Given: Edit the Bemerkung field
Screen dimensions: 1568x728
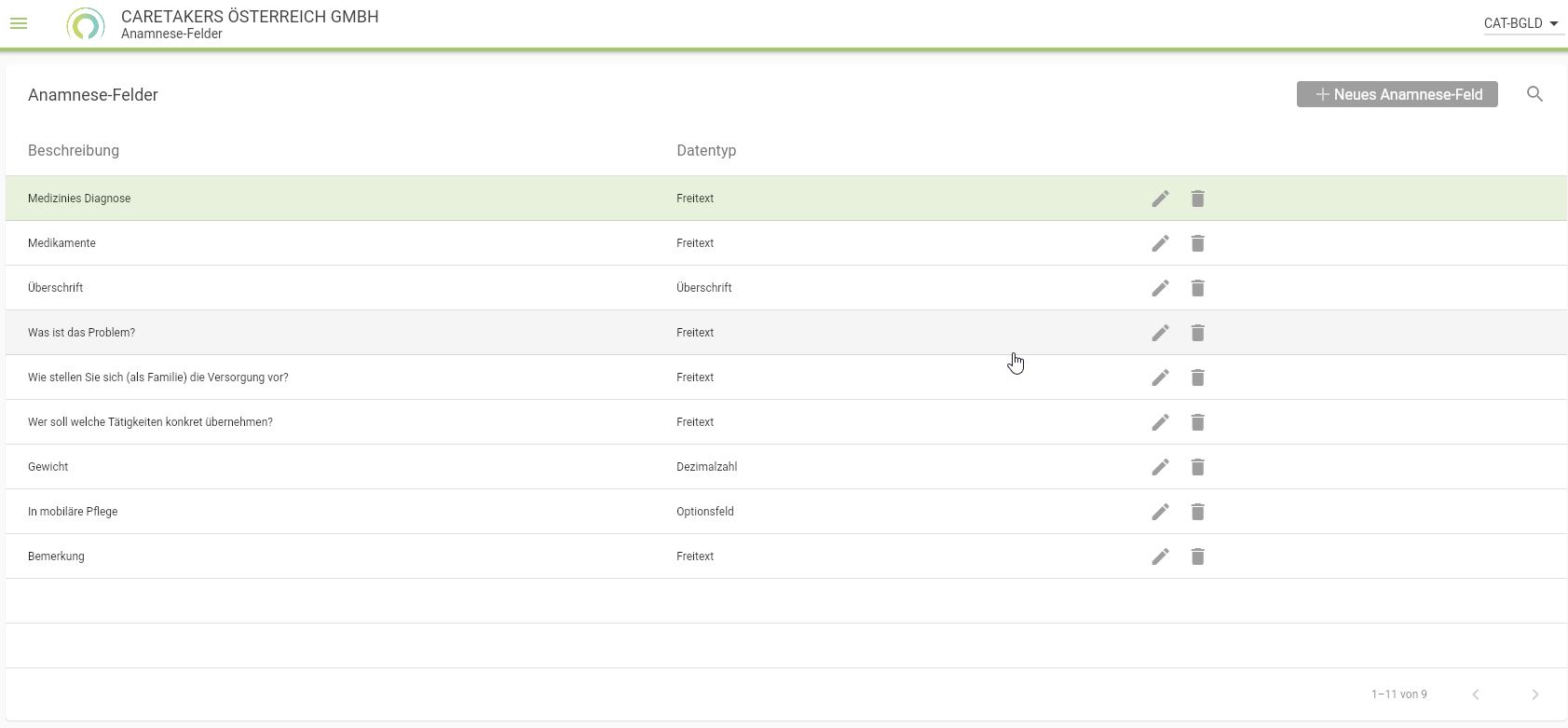Looking at the screenshot, I should pos(1160,556).
